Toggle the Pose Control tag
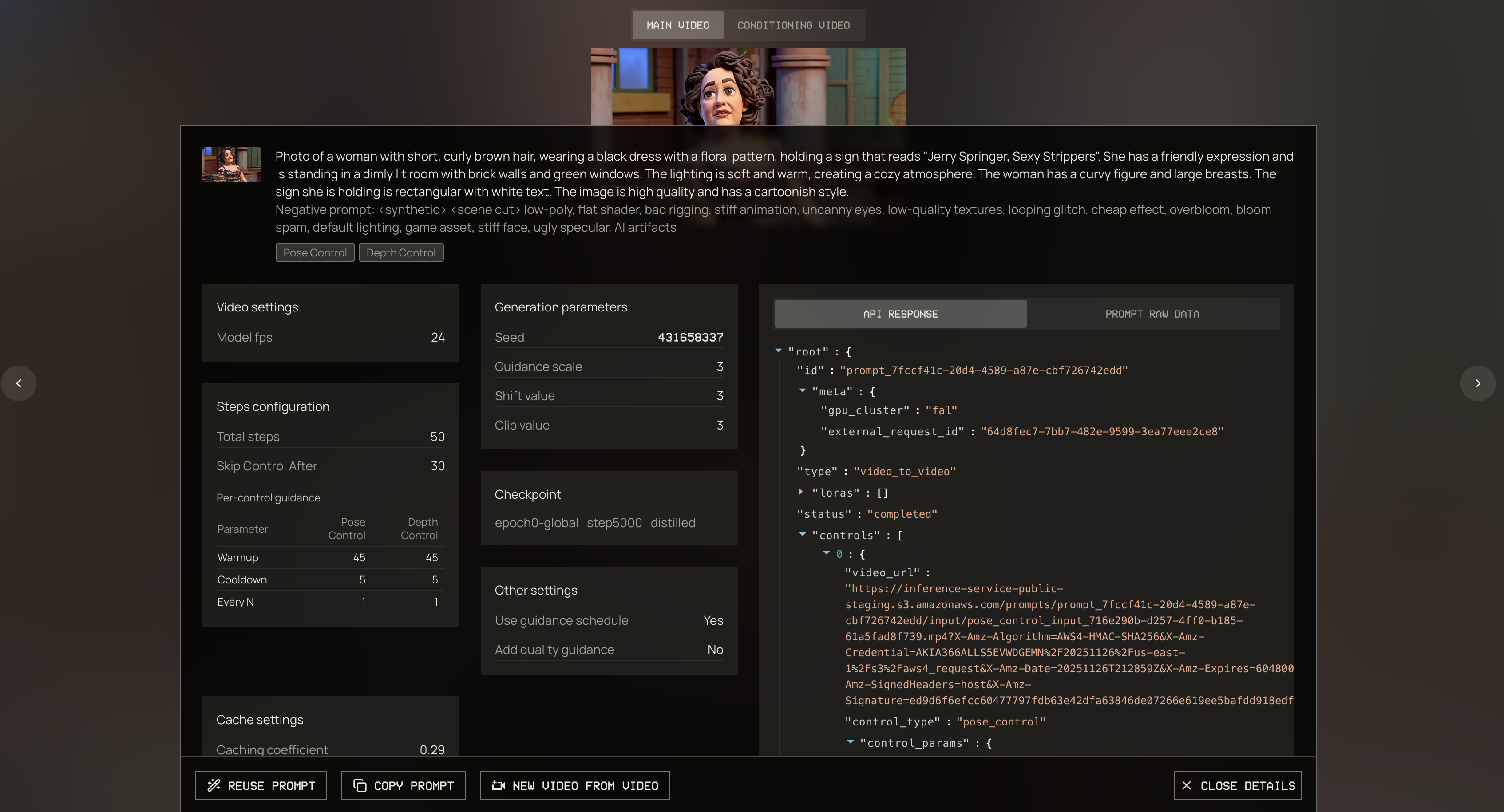The image size is (1504, 812). coord(315,252)
